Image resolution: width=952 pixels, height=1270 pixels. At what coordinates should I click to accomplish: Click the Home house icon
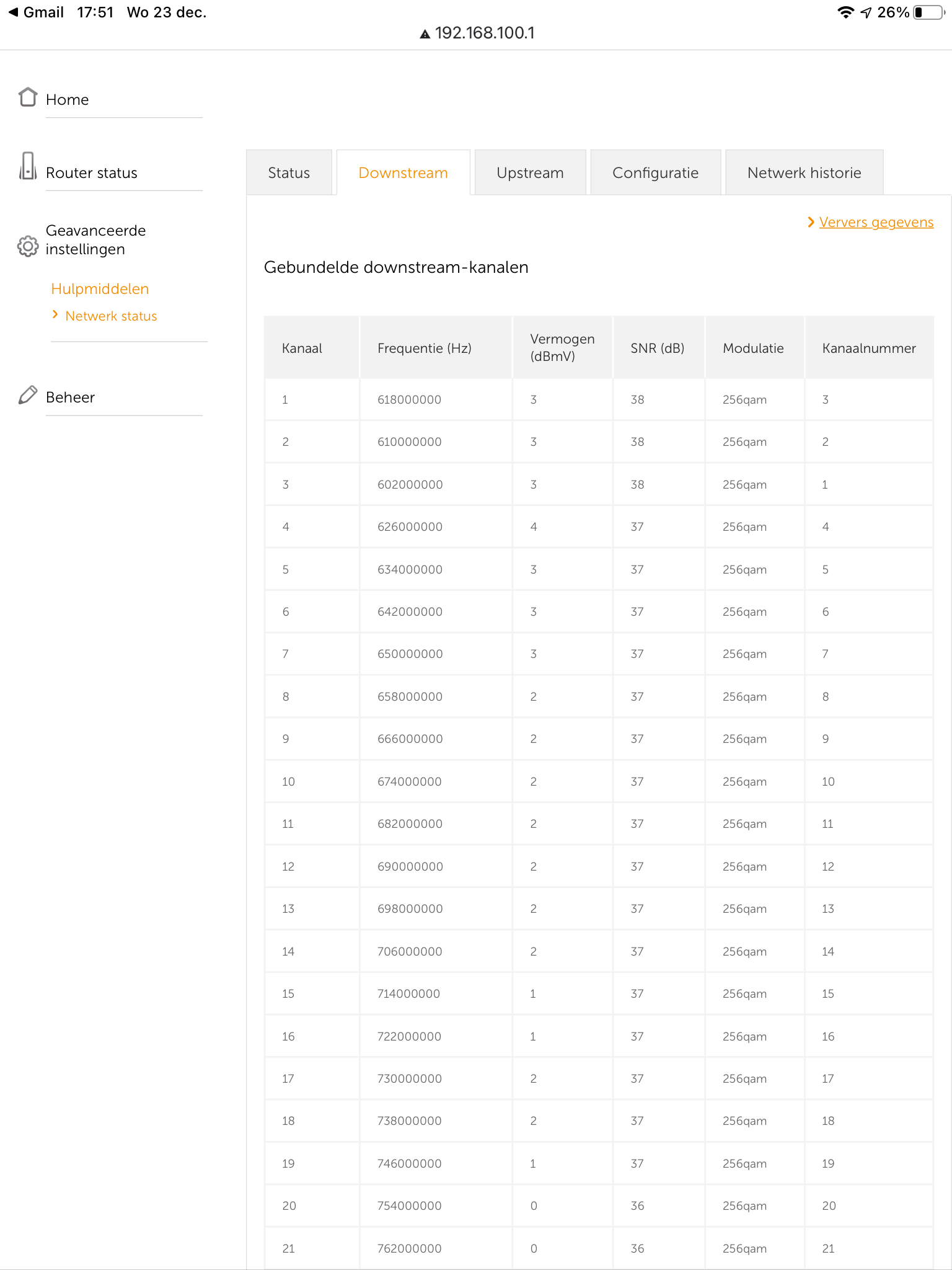[28, 97]
